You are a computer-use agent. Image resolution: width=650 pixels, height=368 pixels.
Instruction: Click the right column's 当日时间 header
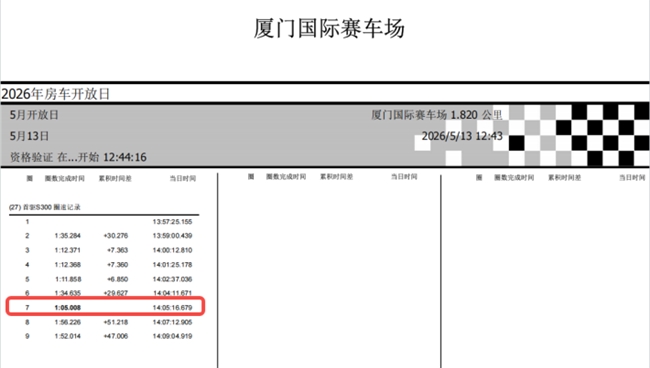632,178
